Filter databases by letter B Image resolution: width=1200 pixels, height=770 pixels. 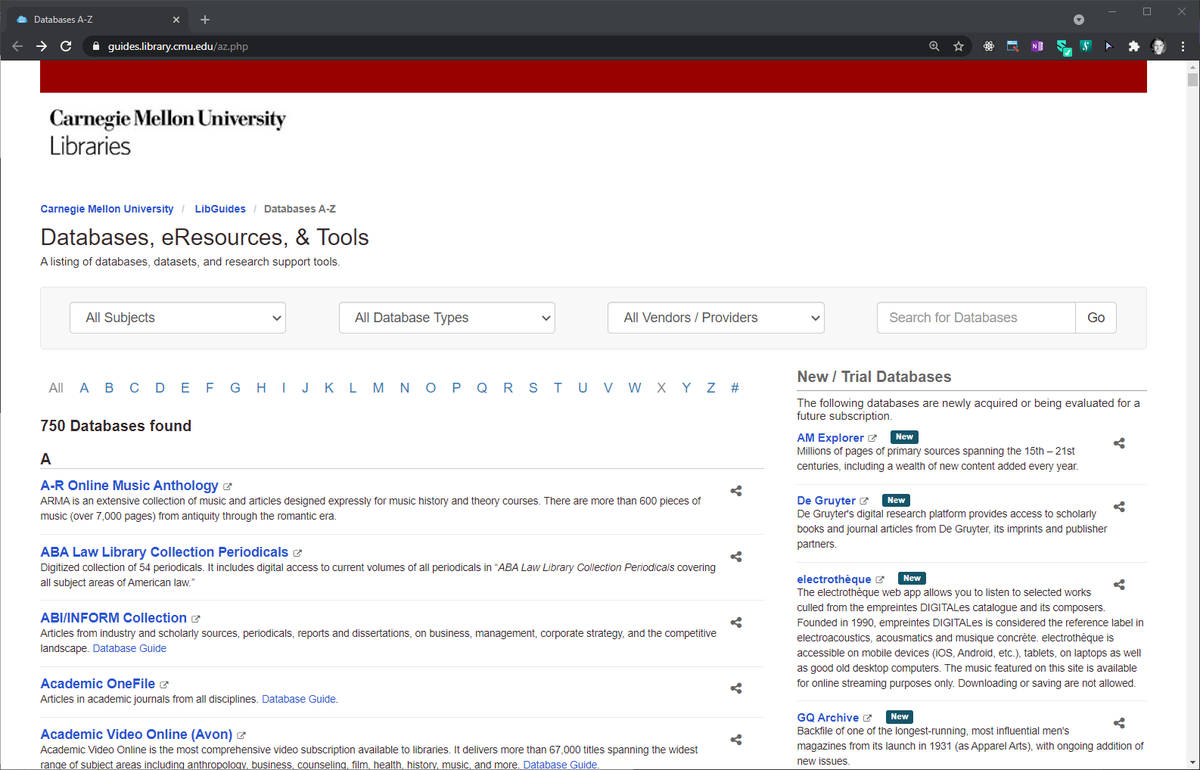[109, 388]
